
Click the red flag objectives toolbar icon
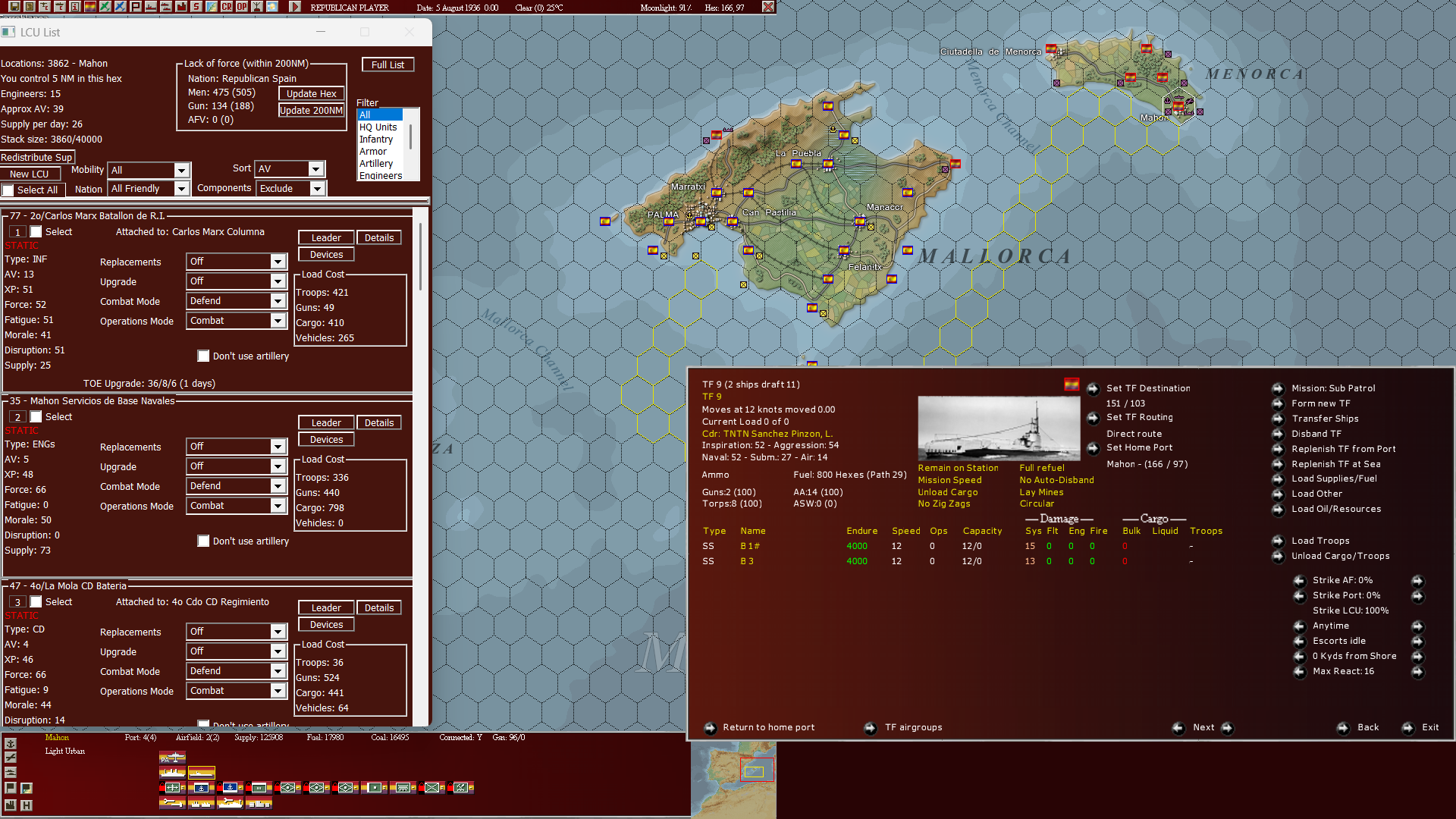click(136, 7)
